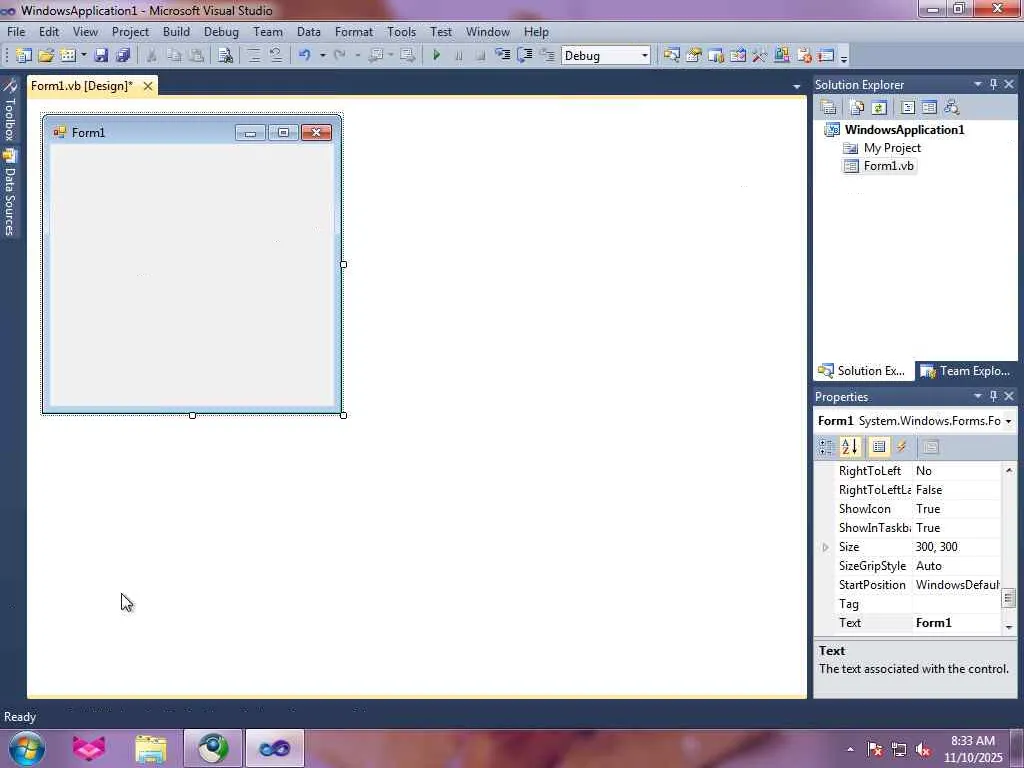Select Form1.vb in Solution Explorer
This screenshot has width=1024, height=768.
[x=889, y=166]
